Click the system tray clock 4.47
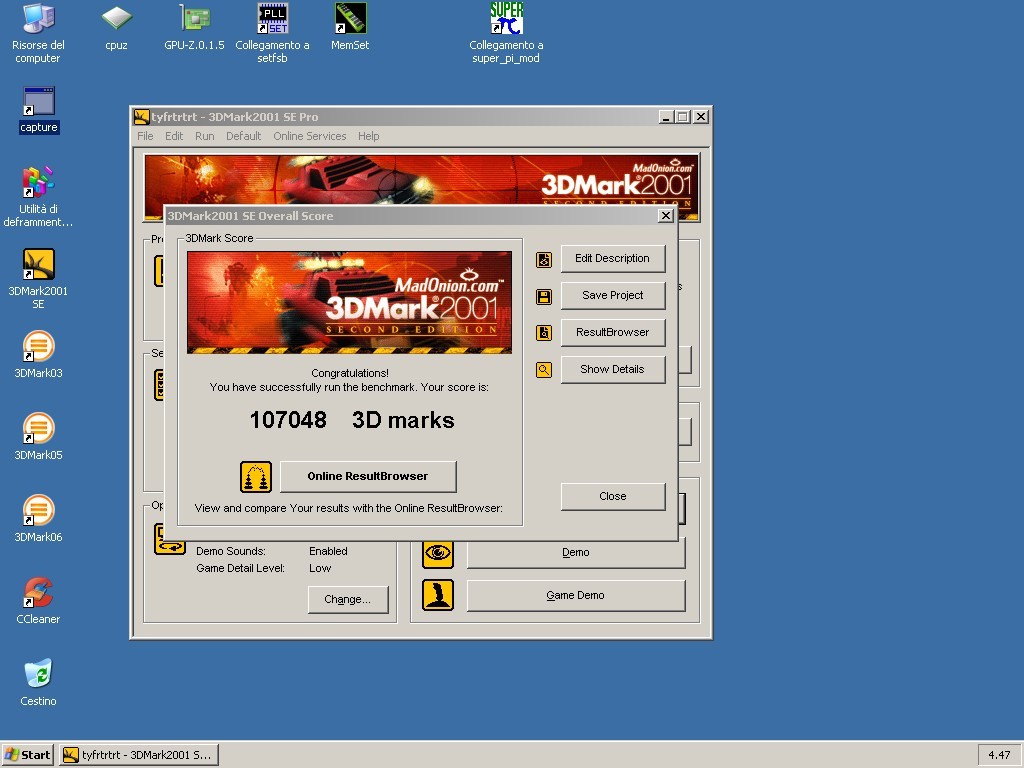Screen dimensions: 1024x768 point(999,755)
